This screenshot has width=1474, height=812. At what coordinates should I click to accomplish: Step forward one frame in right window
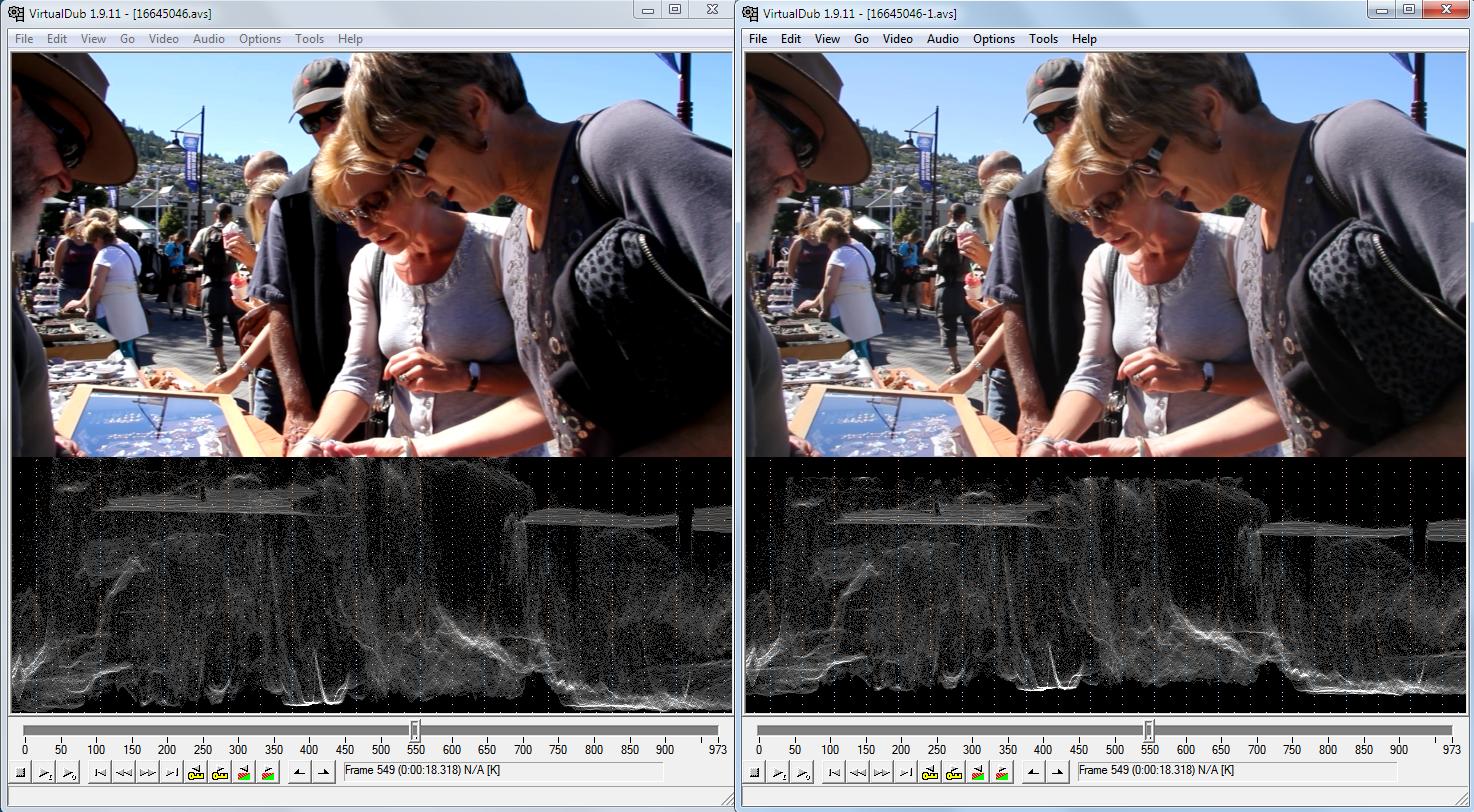[881, 772]
